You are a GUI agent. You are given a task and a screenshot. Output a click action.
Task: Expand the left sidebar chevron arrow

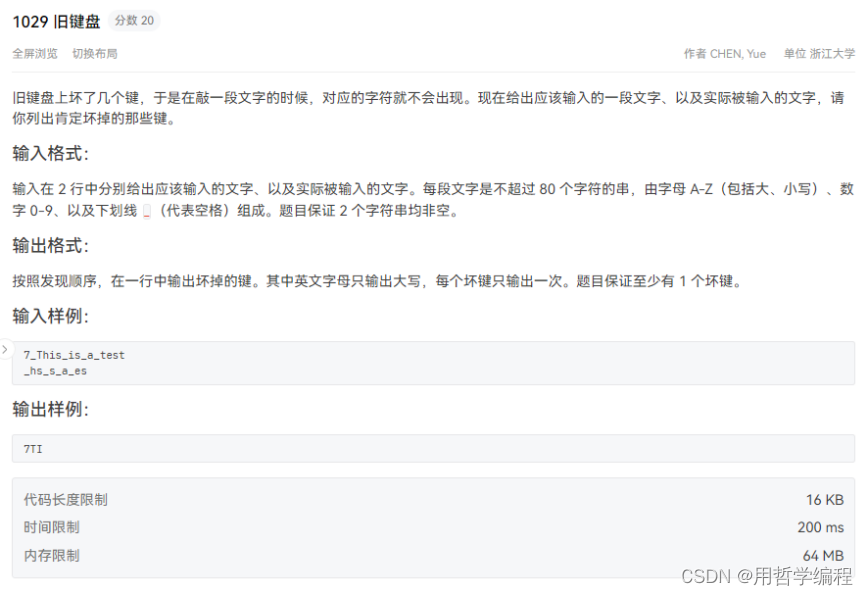pos(5,349)
